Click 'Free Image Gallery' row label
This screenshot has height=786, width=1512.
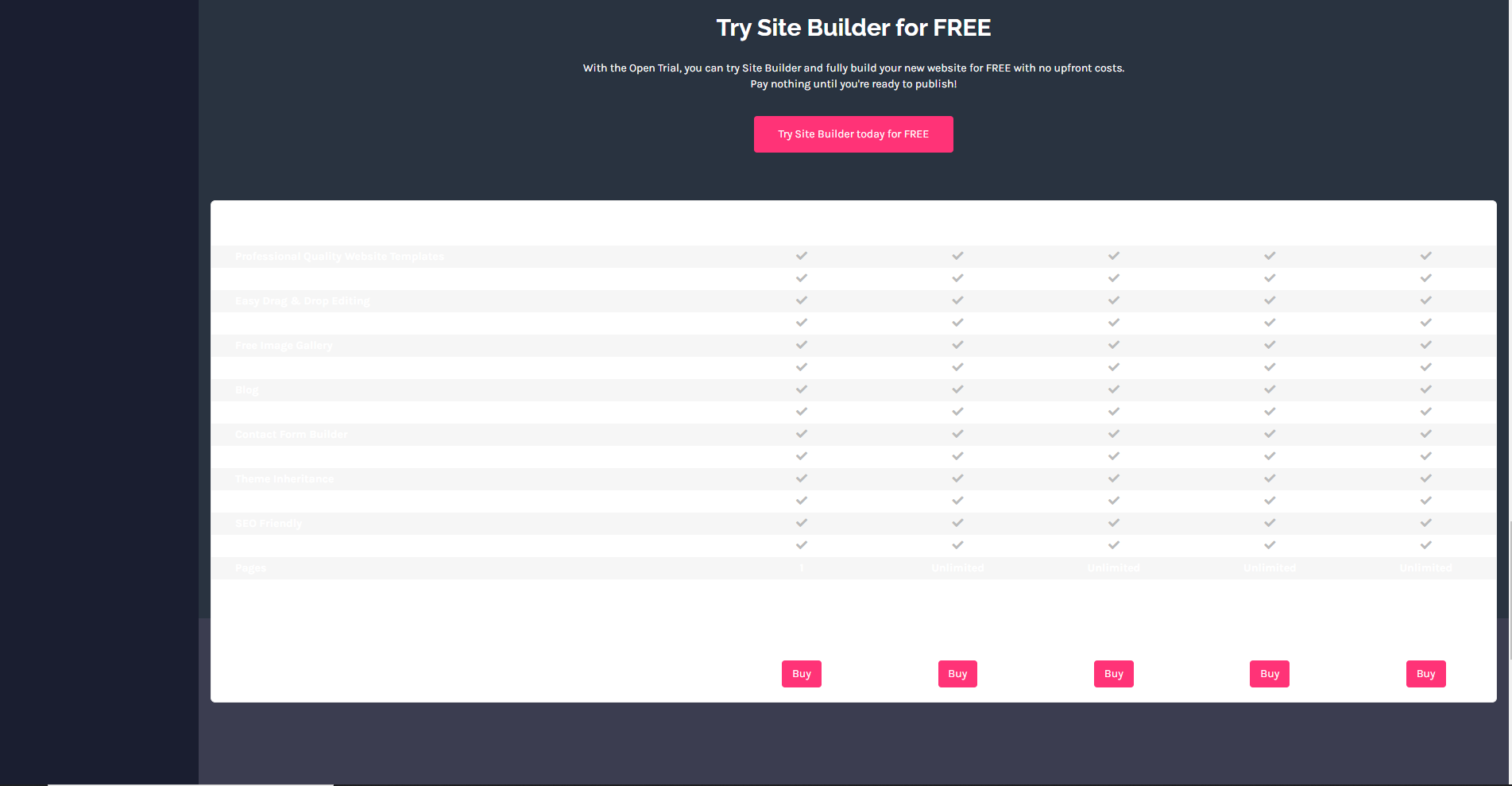284,346
